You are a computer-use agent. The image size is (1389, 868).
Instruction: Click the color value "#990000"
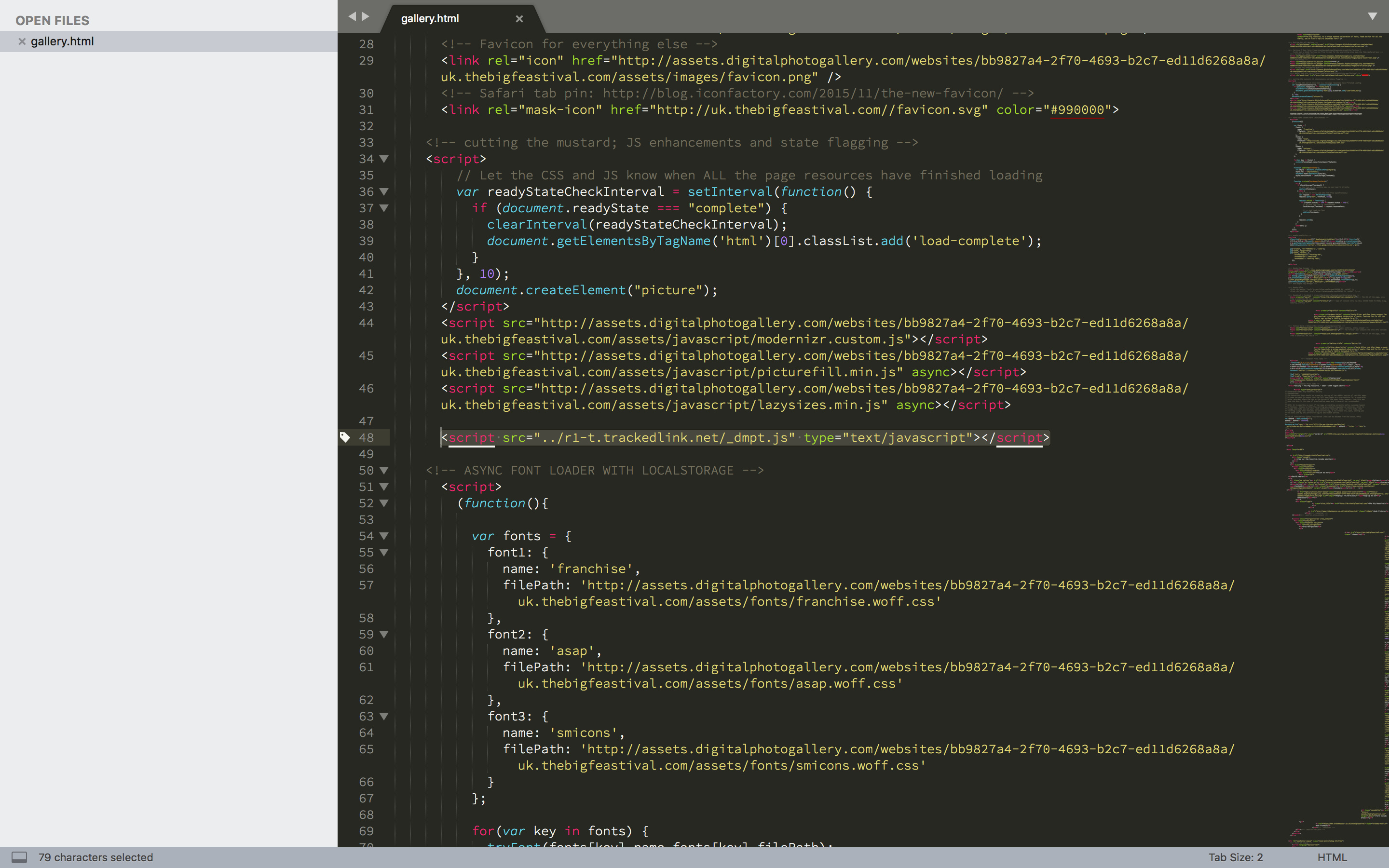pyautogui.click(x=1077, y=109)
